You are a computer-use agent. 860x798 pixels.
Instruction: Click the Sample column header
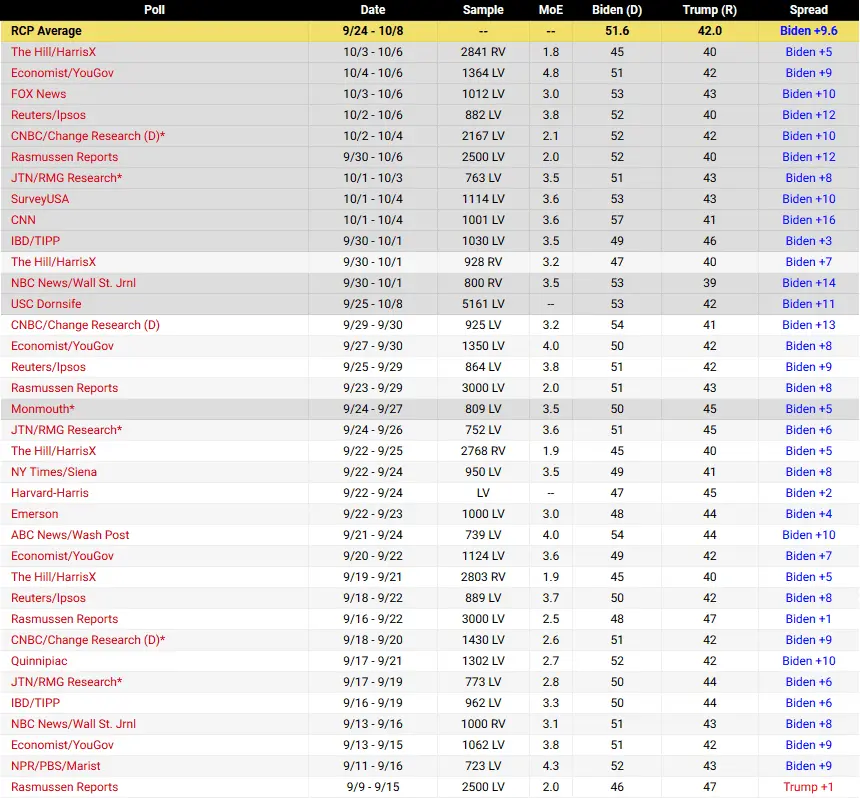(x=483, y=10)
